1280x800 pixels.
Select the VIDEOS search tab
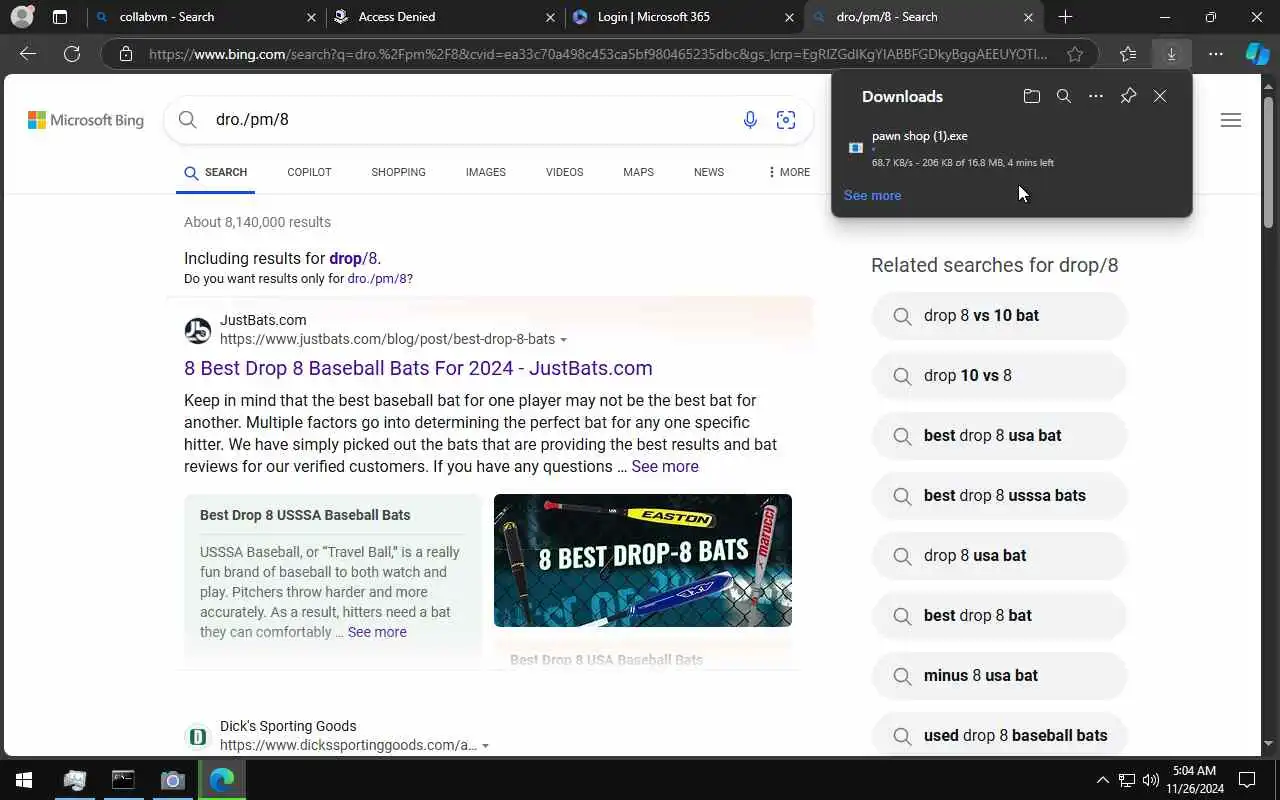tap(564, 172)
